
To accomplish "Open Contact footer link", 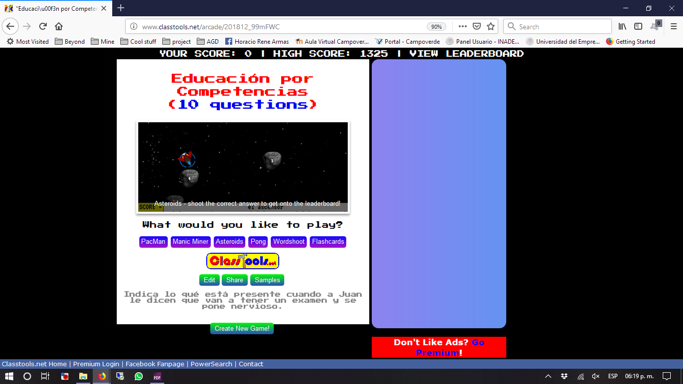I will 251,364.
